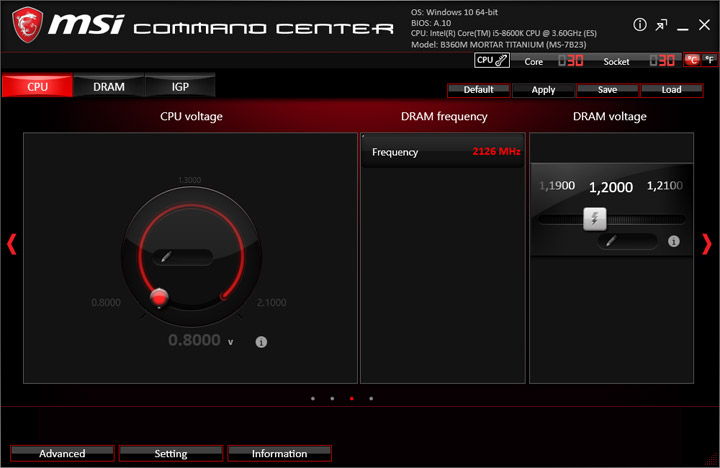Click the active third page dot

pyautogui.click(x=352, y=399)
